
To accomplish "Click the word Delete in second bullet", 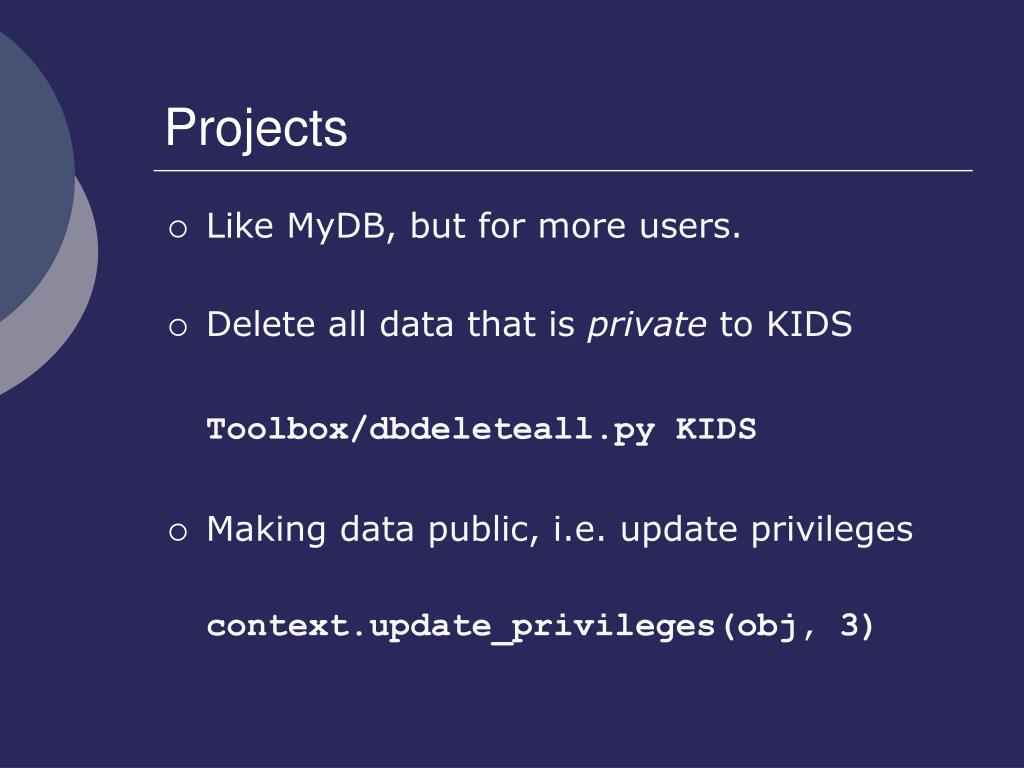I will [261, 324].
